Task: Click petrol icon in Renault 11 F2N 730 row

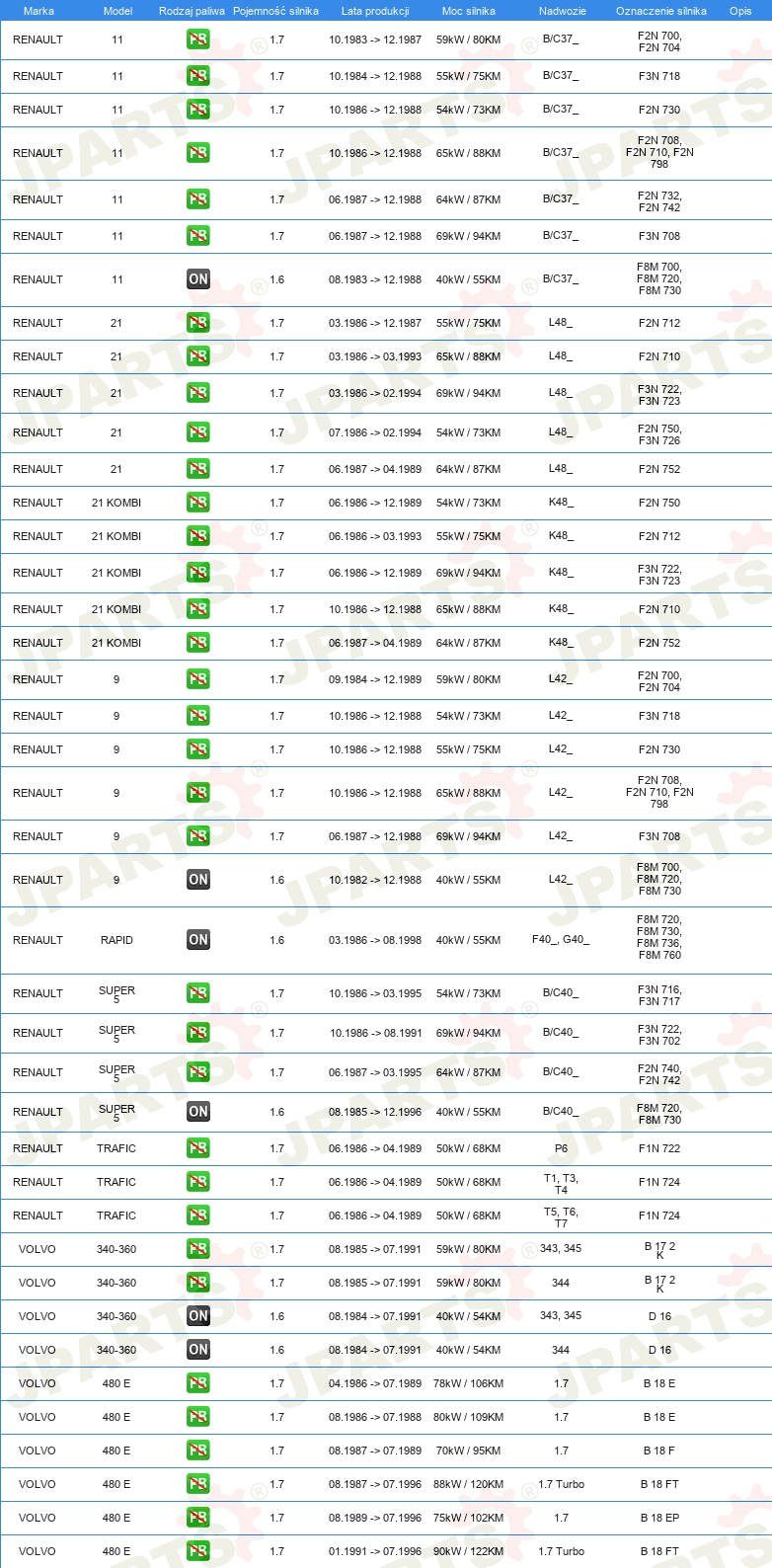Action: point(198,110)
